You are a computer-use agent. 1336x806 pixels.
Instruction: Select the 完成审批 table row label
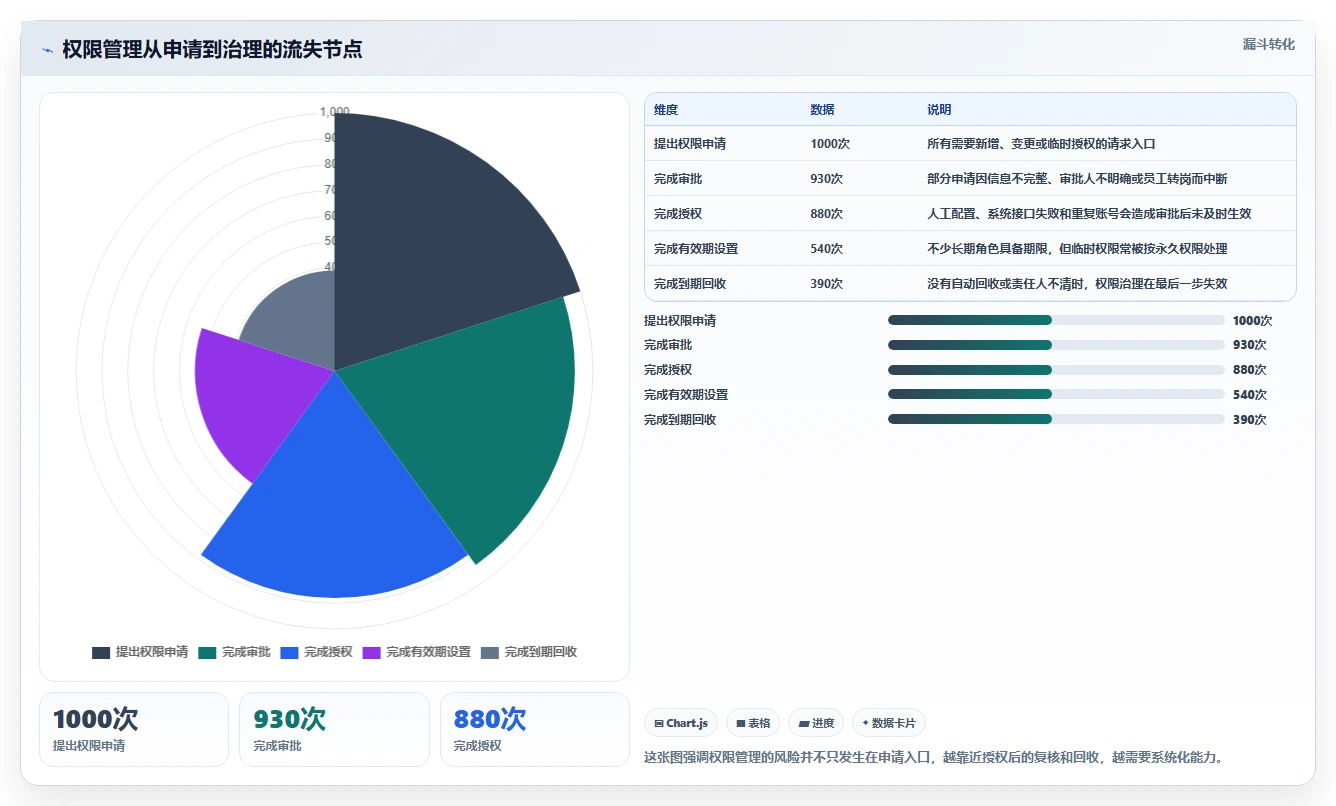click(x=678, y=179)
